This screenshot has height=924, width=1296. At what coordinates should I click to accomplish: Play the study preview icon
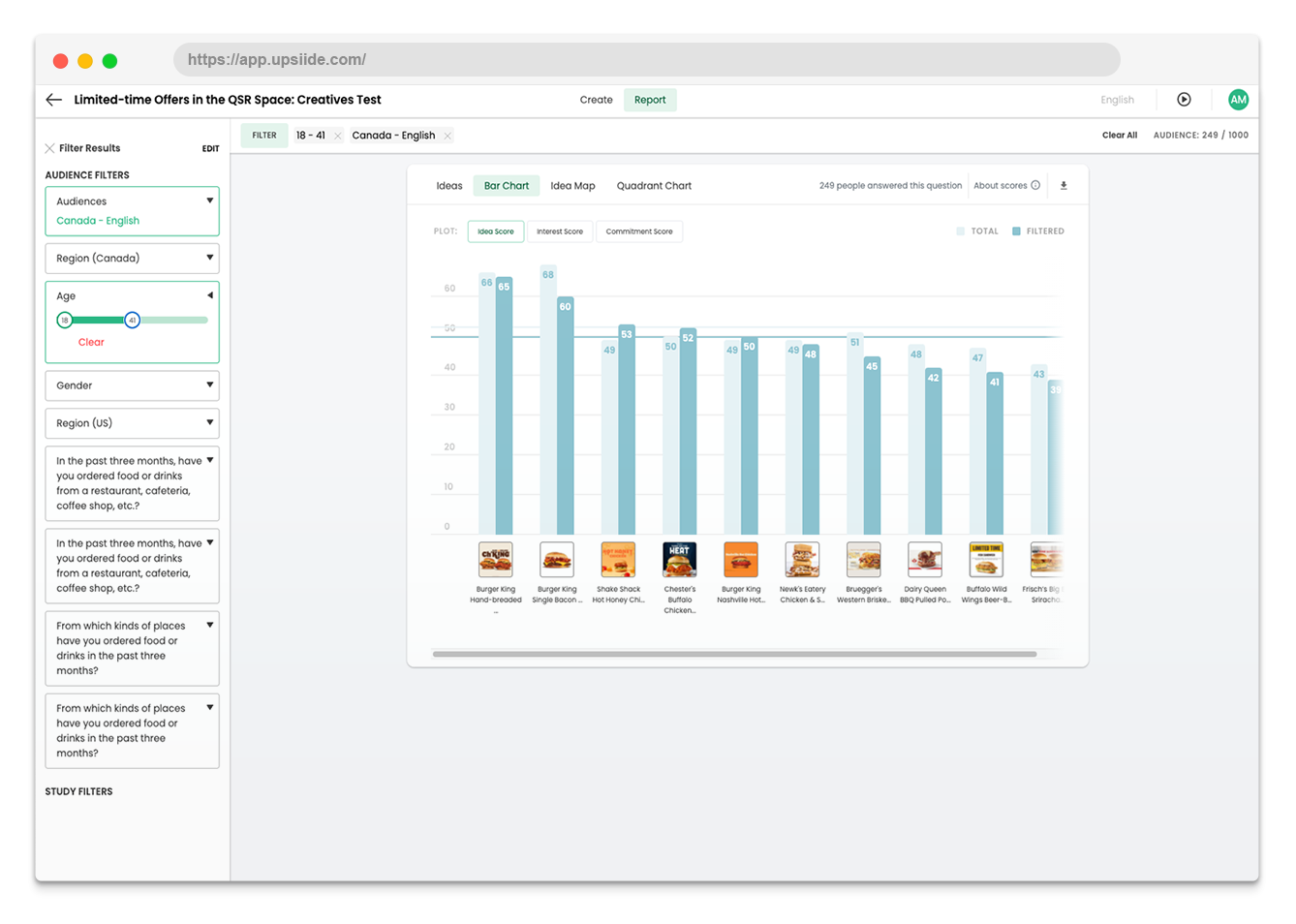point(1184,100)
